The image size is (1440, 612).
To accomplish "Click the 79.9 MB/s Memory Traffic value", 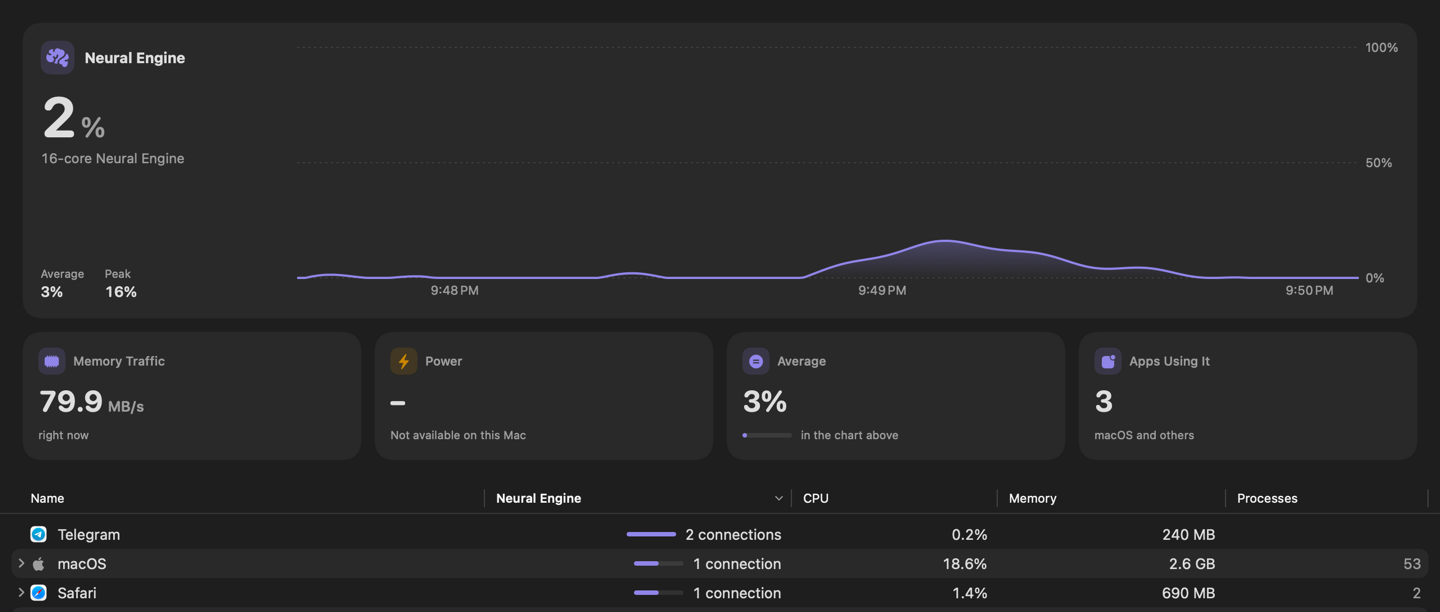I will click(x=92, y=402).
